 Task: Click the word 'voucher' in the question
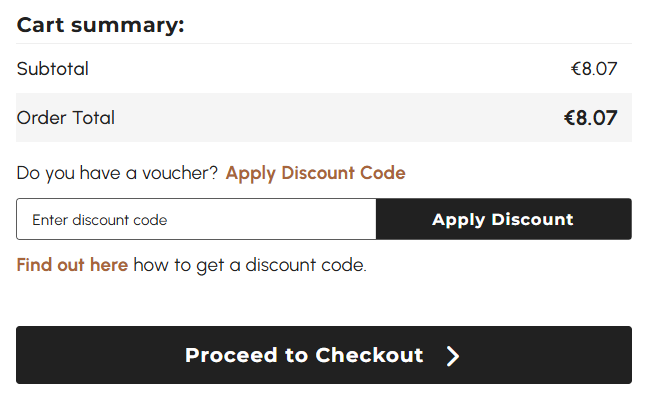point(179,173)
